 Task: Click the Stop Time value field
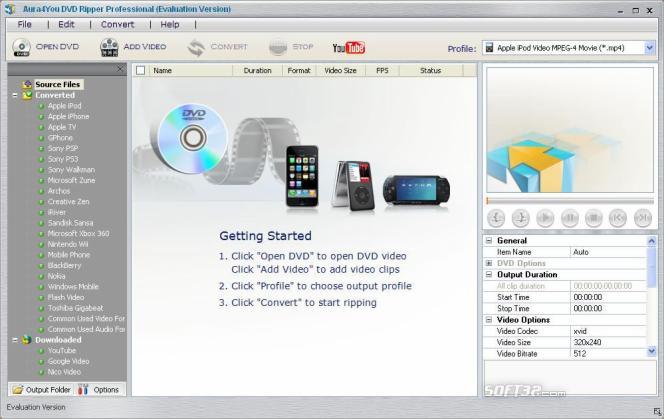click(x=608, y=308)
